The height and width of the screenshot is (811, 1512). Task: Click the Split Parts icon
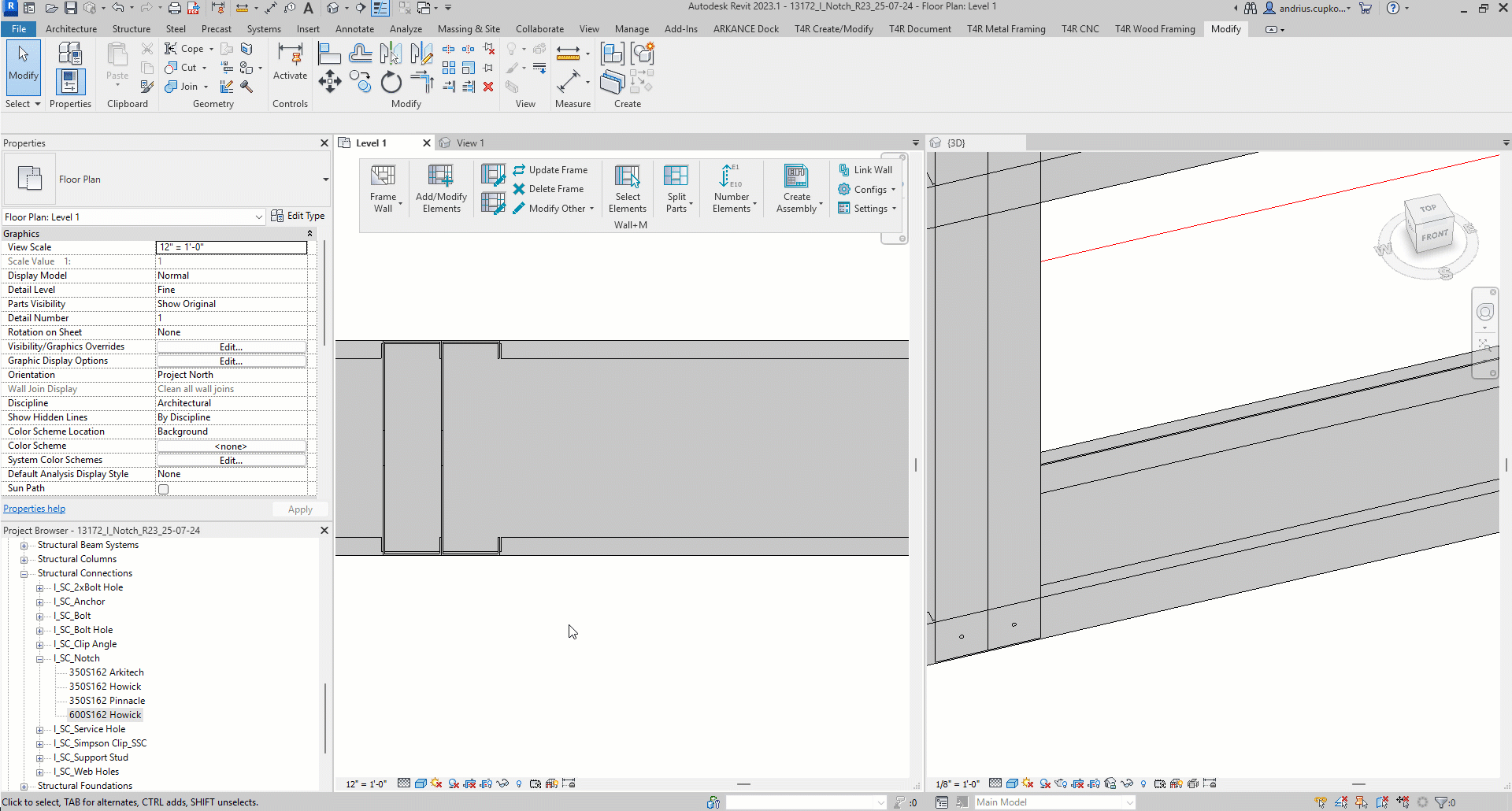point(676,176)
